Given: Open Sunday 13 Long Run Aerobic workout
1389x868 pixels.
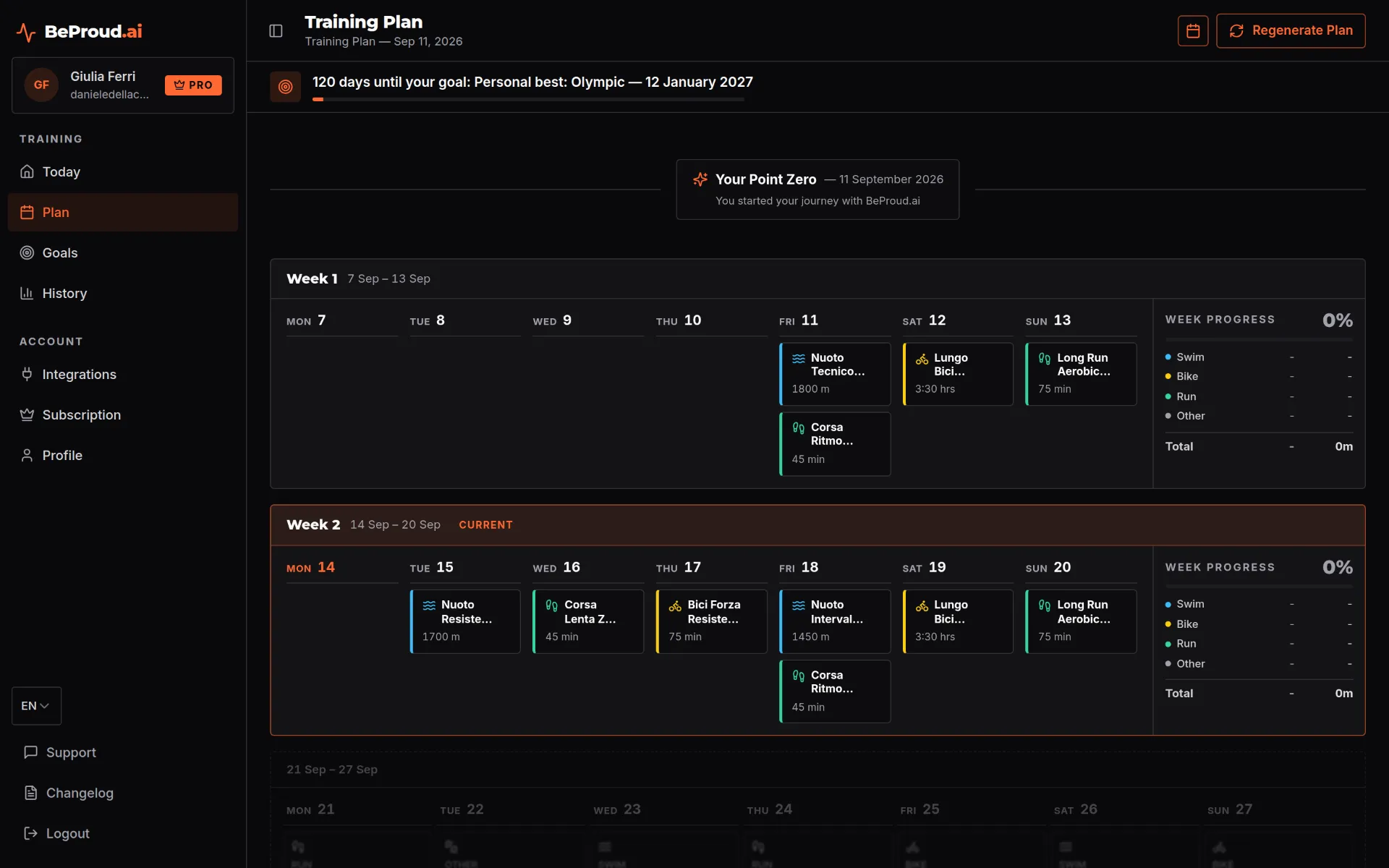Looking at the screenshot, I should (1081, 373).
